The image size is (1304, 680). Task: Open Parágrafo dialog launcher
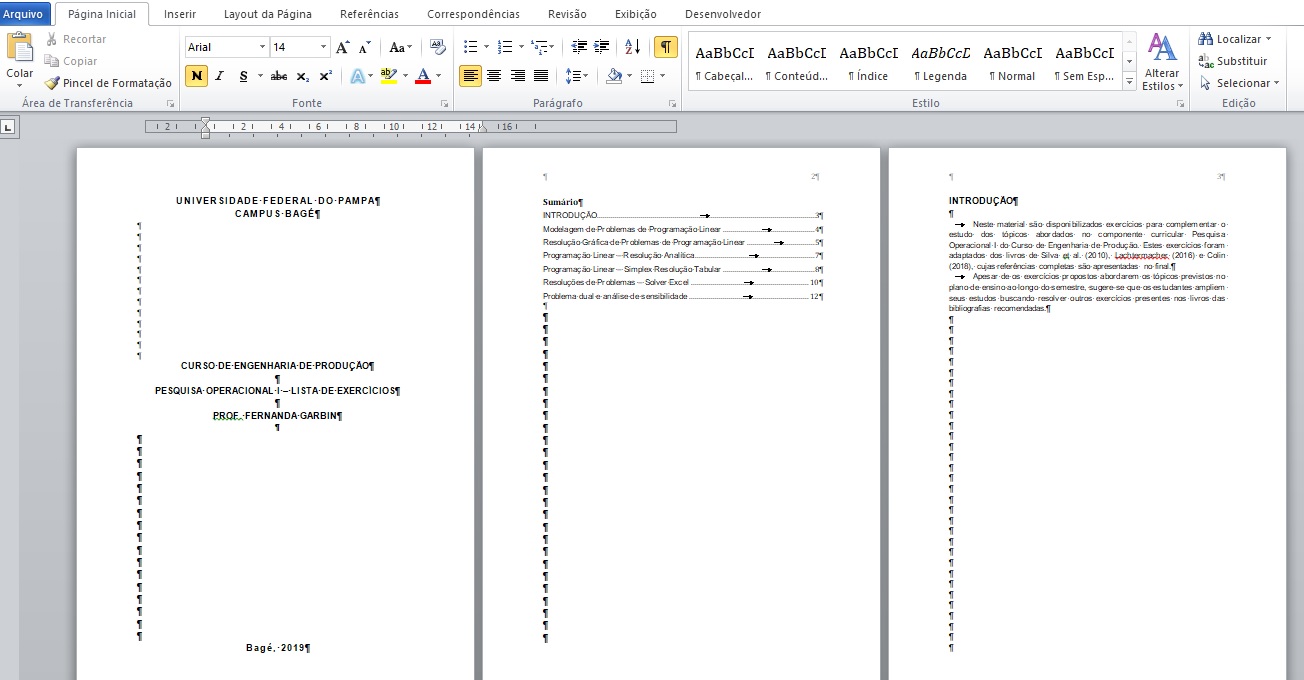pyautogui.click(x=673, y=104)
